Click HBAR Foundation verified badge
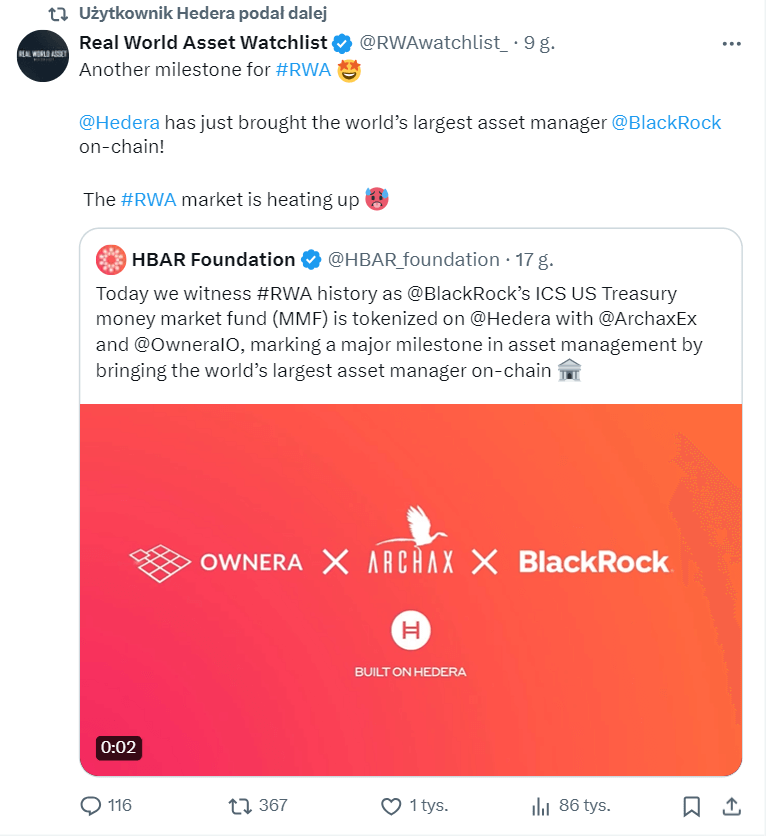This screenshot has height=836, width=771. coord(311,260)
